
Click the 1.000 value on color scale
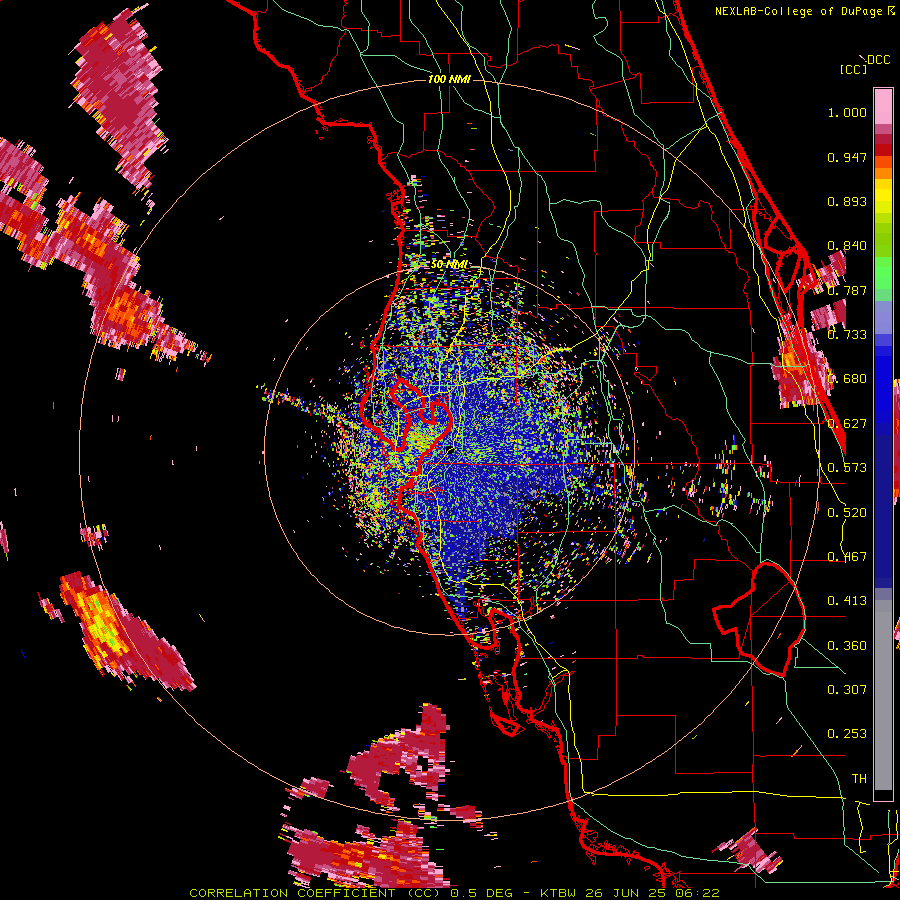point(847,112)
